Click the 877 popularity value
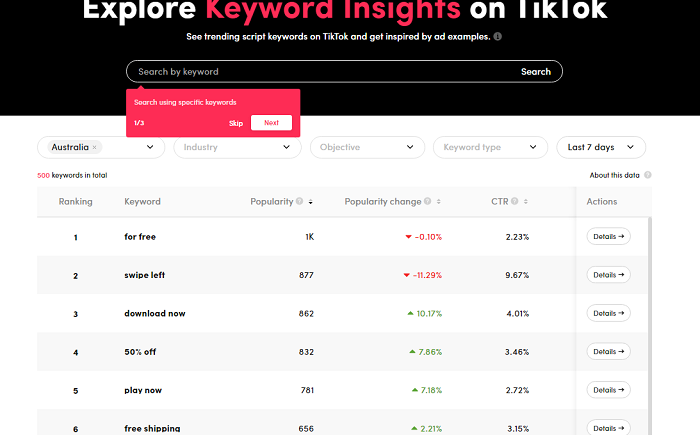The width and height of the screenshot is (700, 435). pos(306,275)
